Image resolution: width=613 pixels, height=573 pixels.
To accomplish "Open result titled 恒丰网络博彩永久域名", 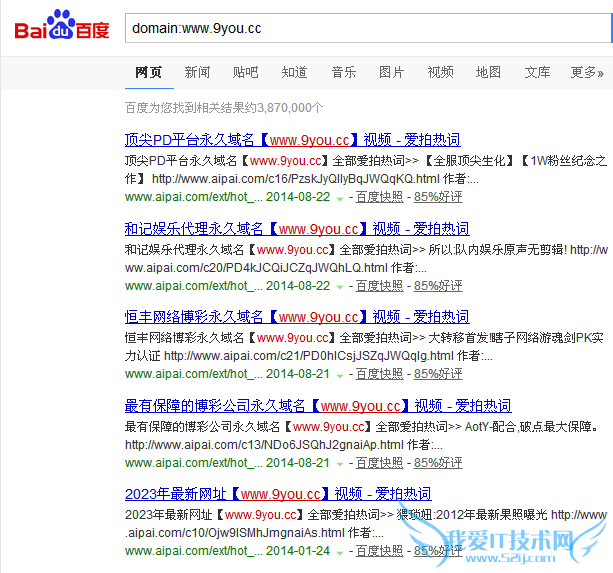I will [297, 317].
